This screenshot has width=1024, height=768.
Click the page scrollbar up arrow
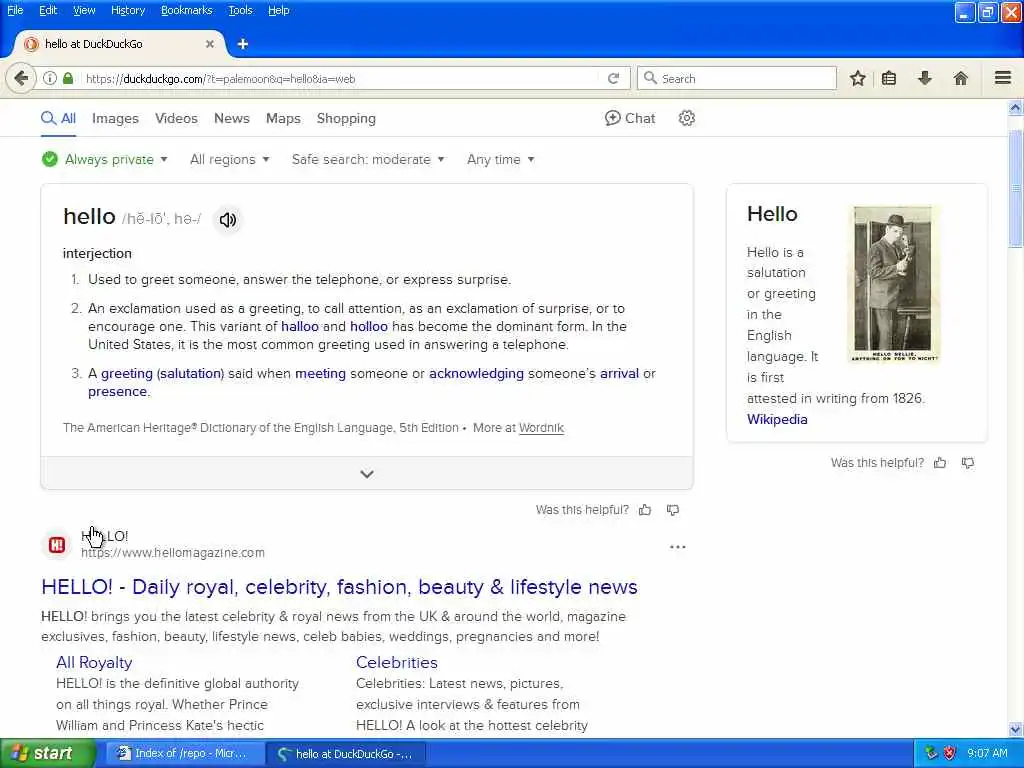[1016, 108]
